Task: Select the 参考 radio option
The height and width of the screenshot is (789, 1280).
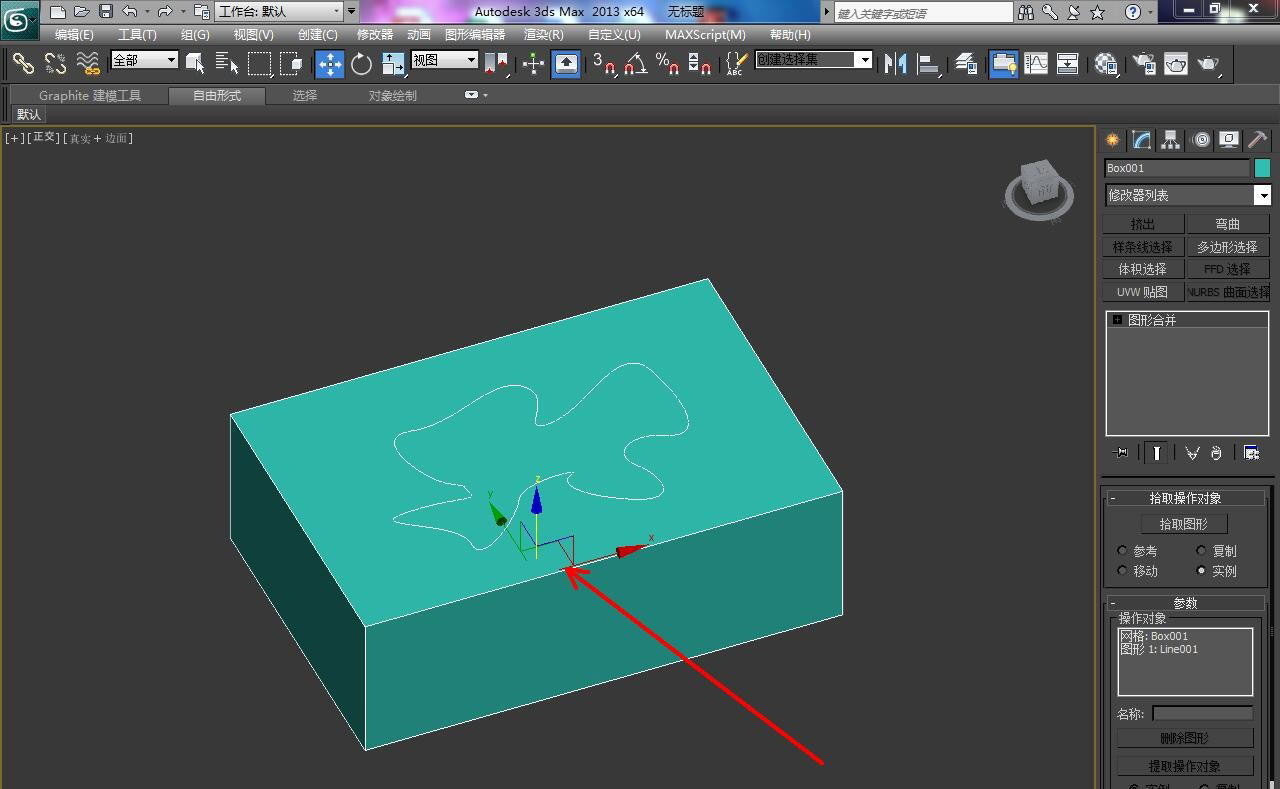Action: coord(1123,551)
